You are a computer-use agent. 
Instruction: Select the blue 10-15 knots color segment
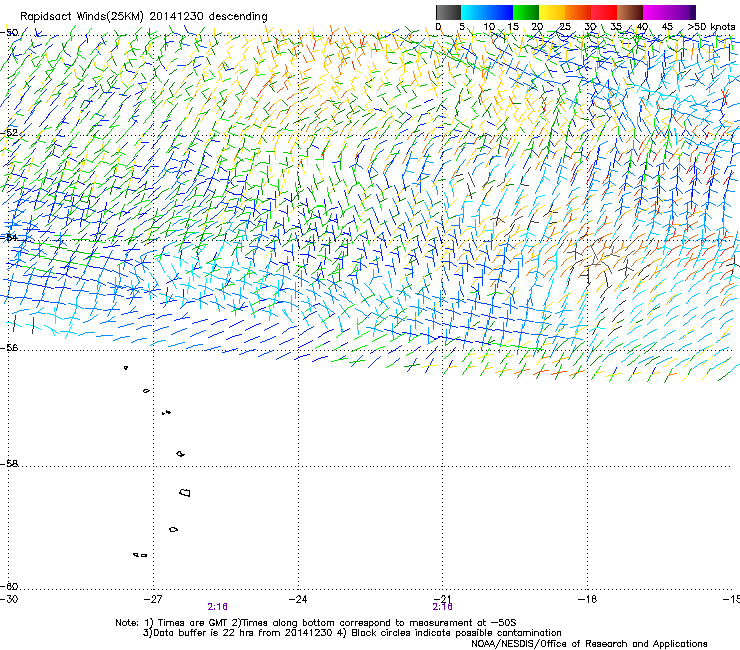click(x=500, y=12)
